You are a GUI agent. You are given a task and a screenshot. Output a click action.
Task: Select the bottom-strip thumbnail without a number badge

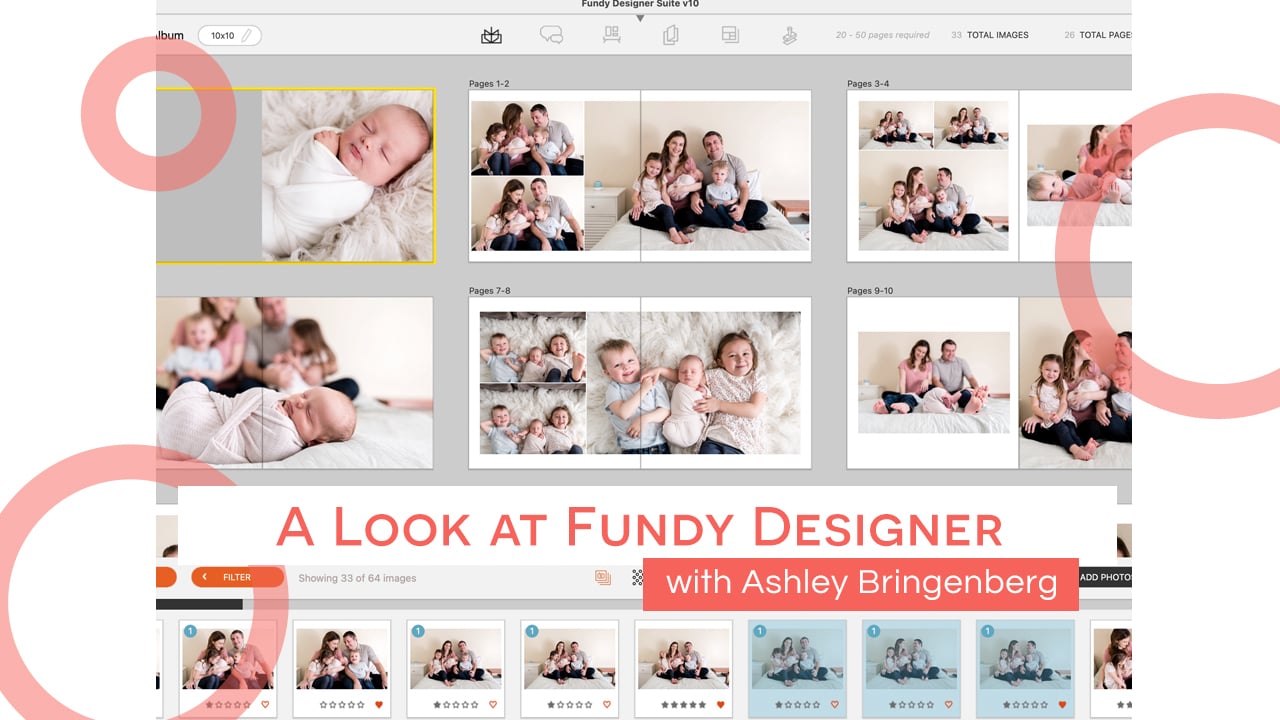[342, 668]
